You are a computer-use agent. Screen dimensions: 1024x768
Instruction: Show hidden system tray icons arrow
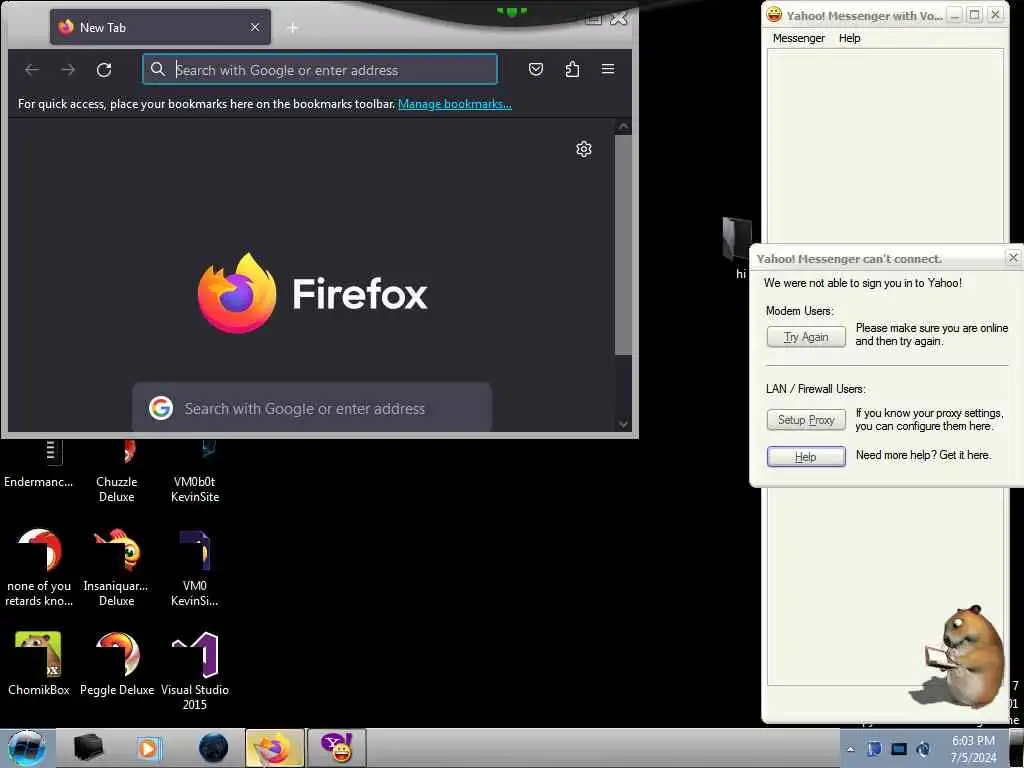coord(850,750)
